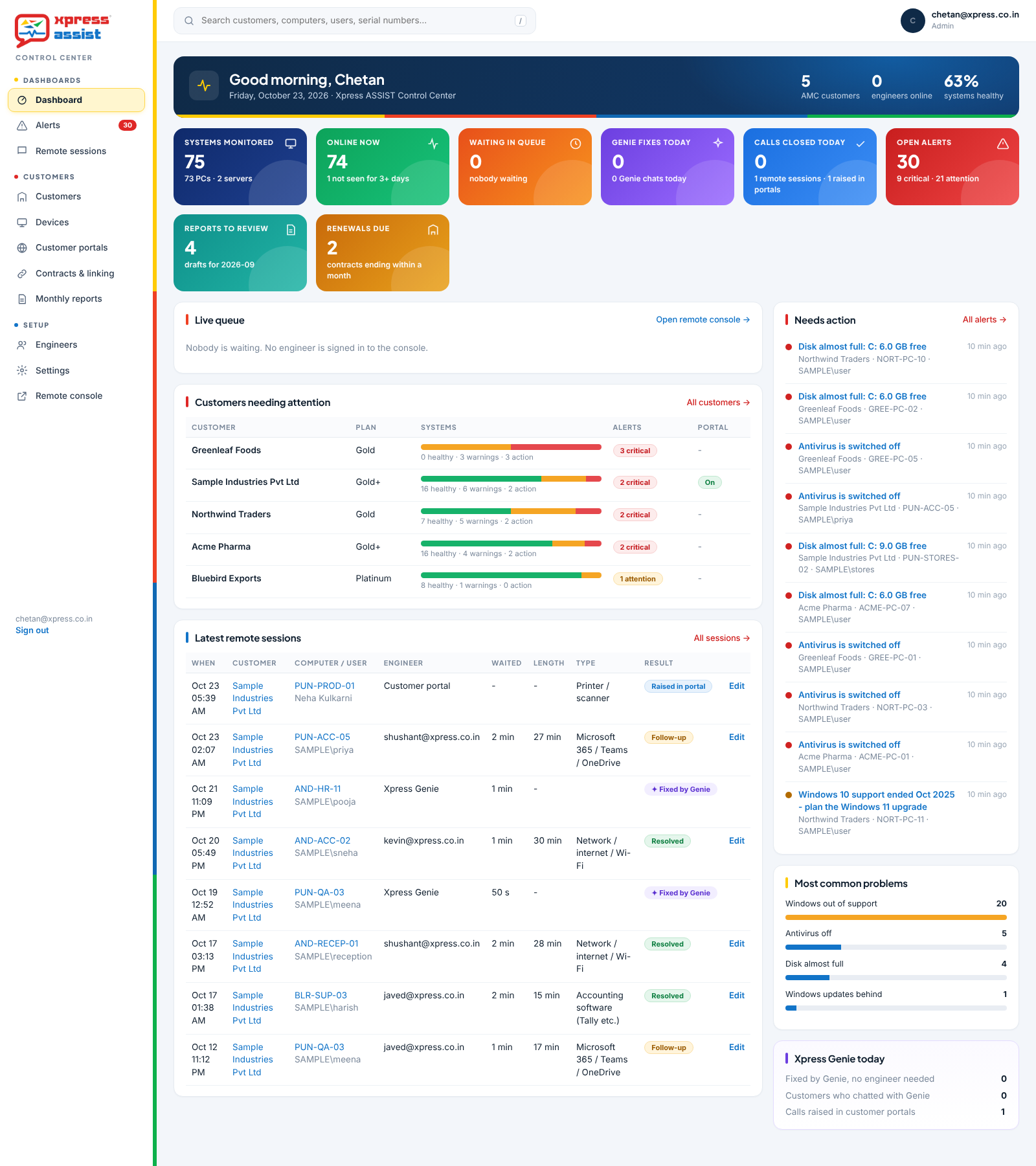Open the Alerts menu item

tap(76, 126)
